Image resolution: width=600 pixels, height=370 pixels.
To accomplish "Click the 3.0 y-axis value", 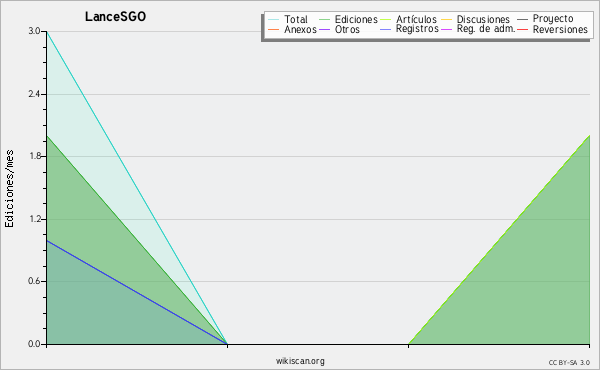I will (x=34, y=31).
